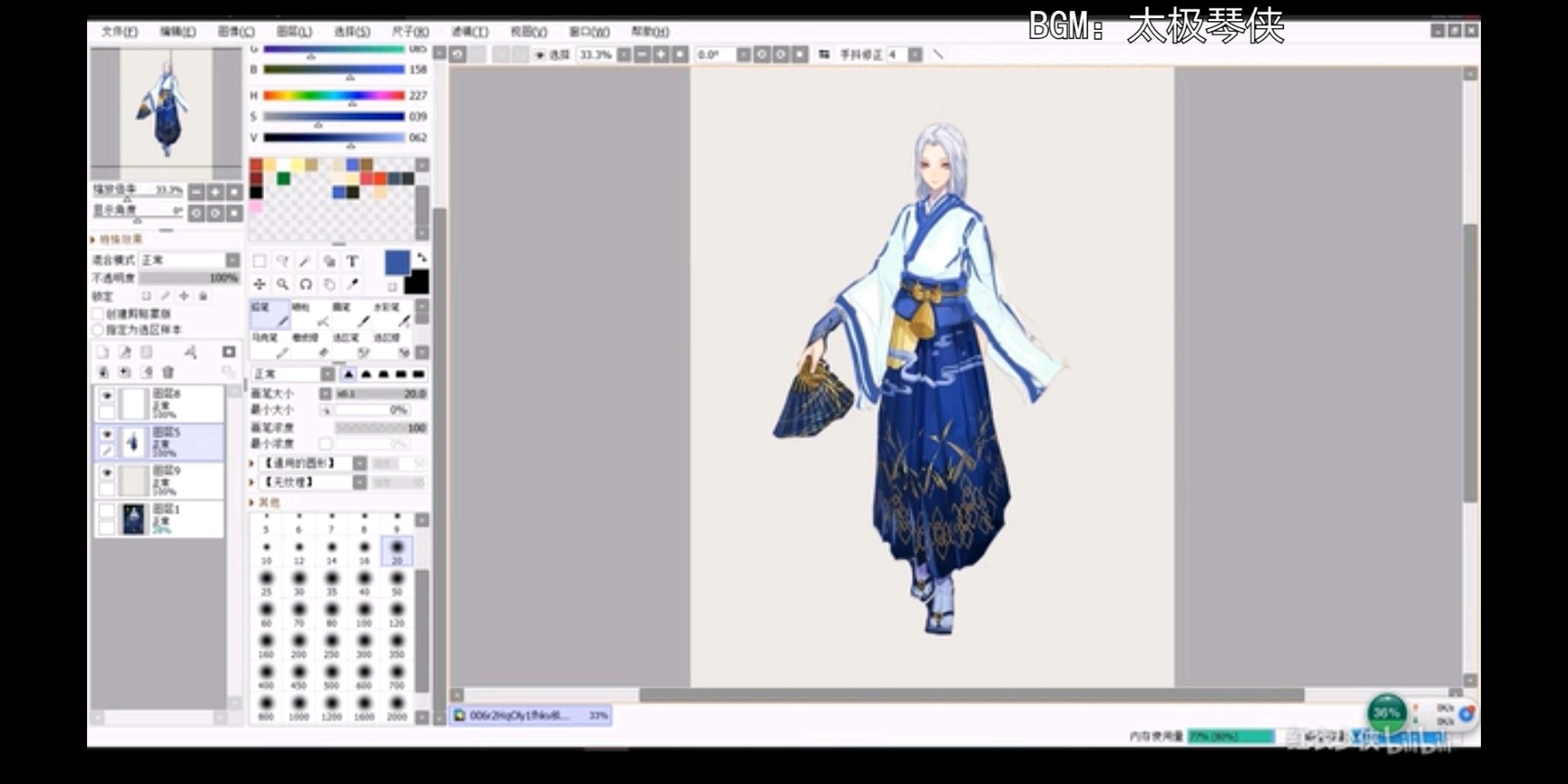Select the Text (T) tool

coord(352,261)
